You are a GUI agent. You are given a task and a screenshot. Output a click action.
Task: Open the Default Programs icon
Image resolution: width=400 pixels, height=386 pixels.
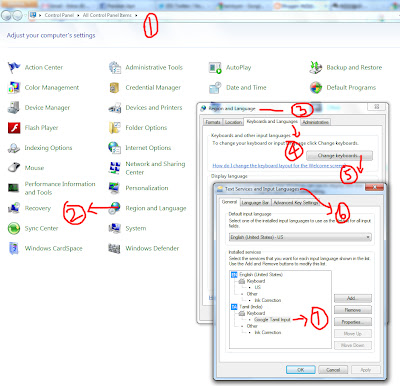(x=316, y=88)
